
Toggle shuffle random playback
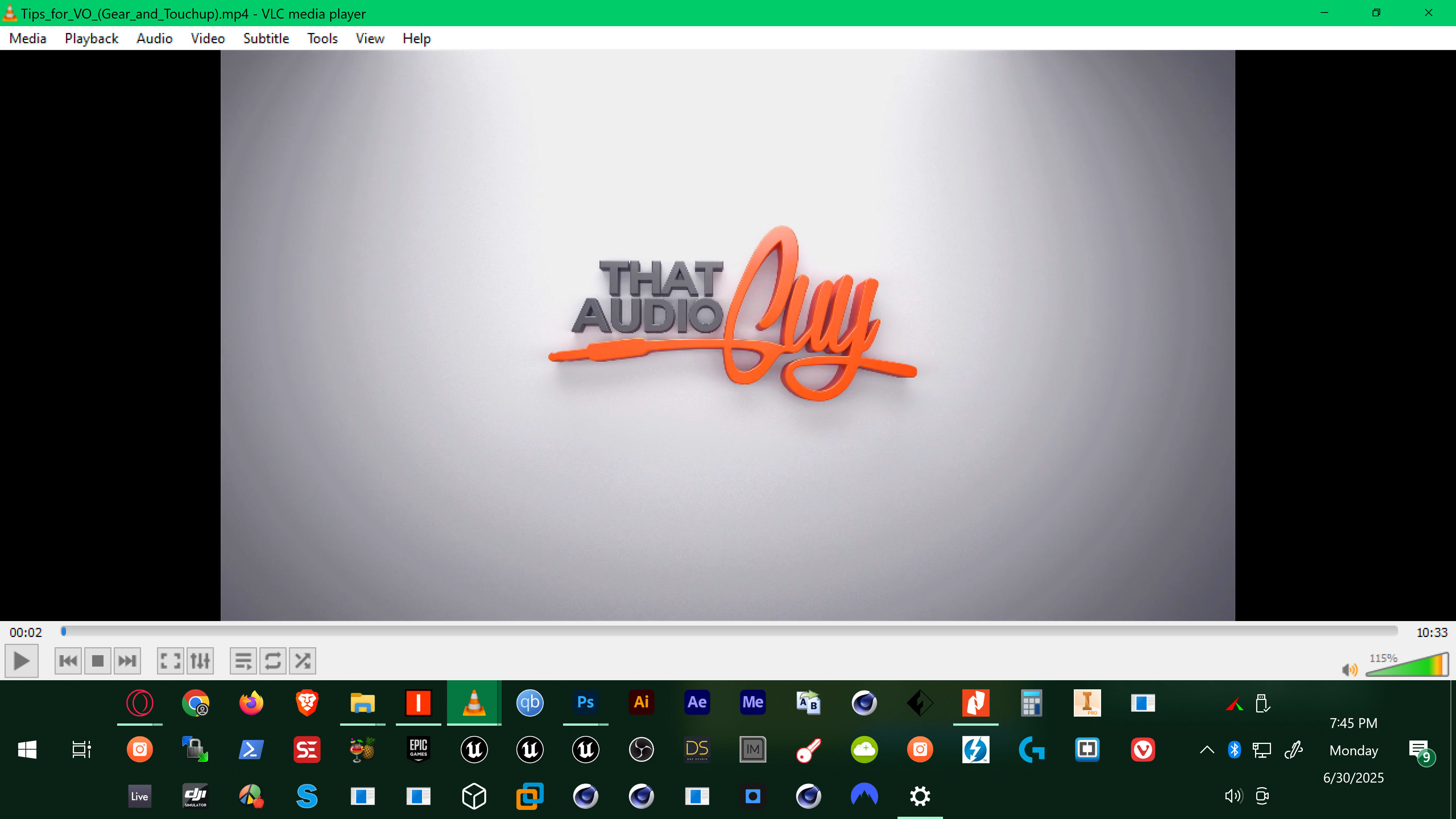coord(303,661)
